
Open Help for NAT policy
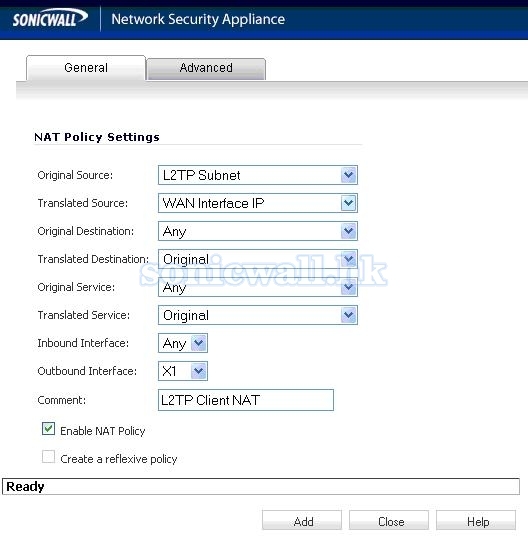pyautogui.click(x=476, y=520)
